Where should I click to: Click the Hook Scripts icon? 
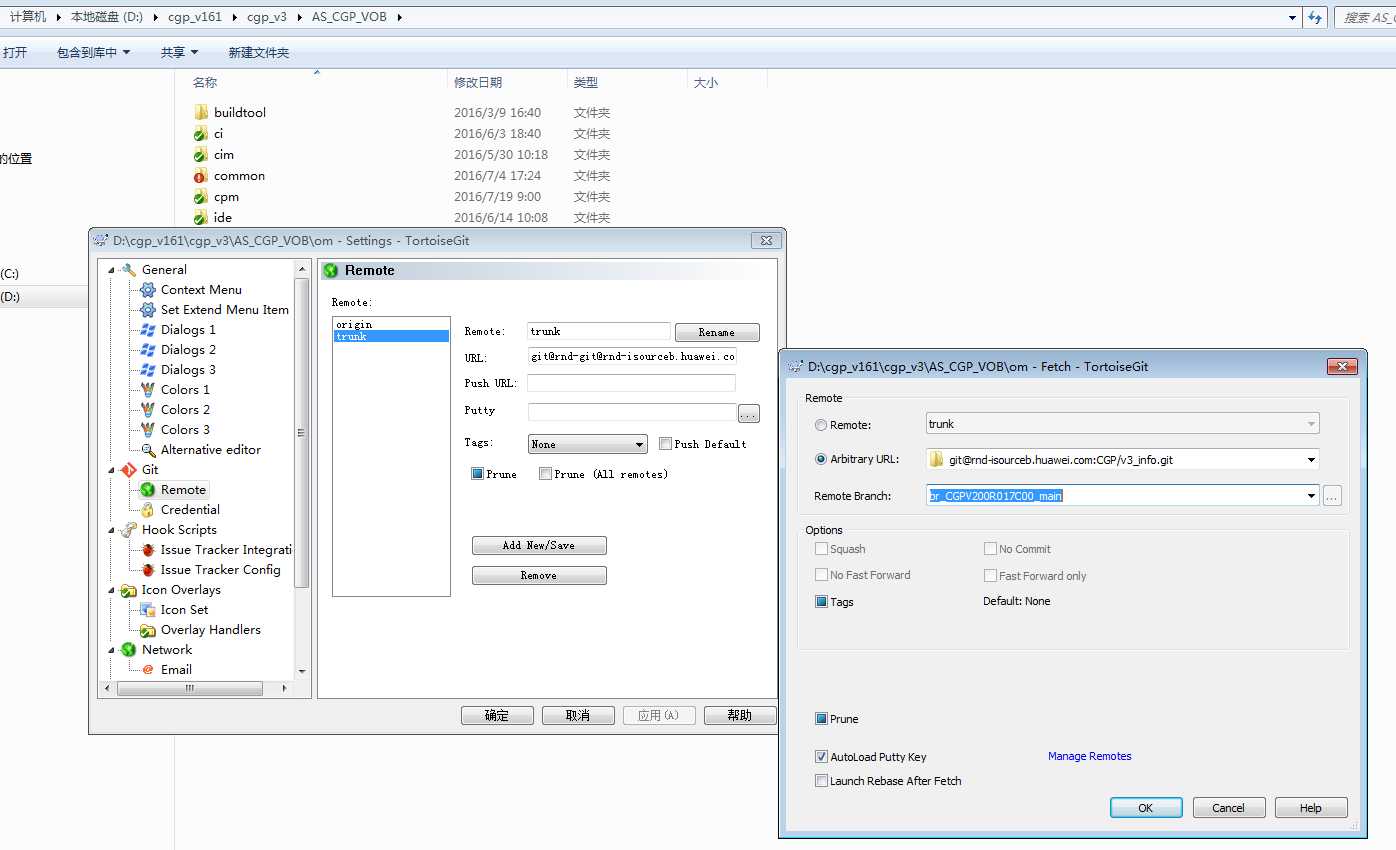128,530
